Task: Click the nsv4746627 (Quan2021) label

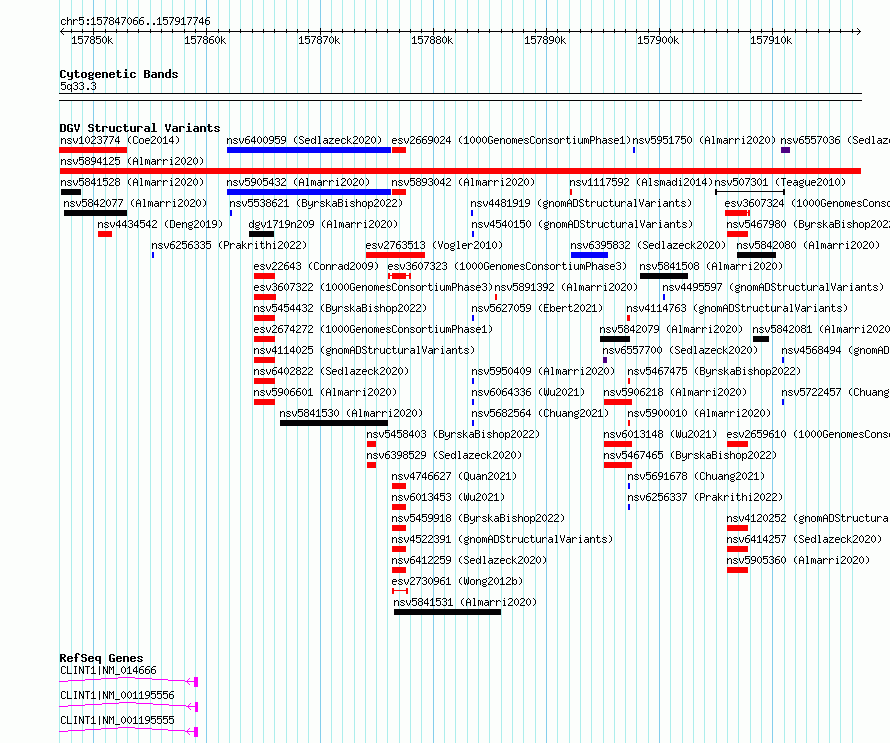Action: coord(454,476)
